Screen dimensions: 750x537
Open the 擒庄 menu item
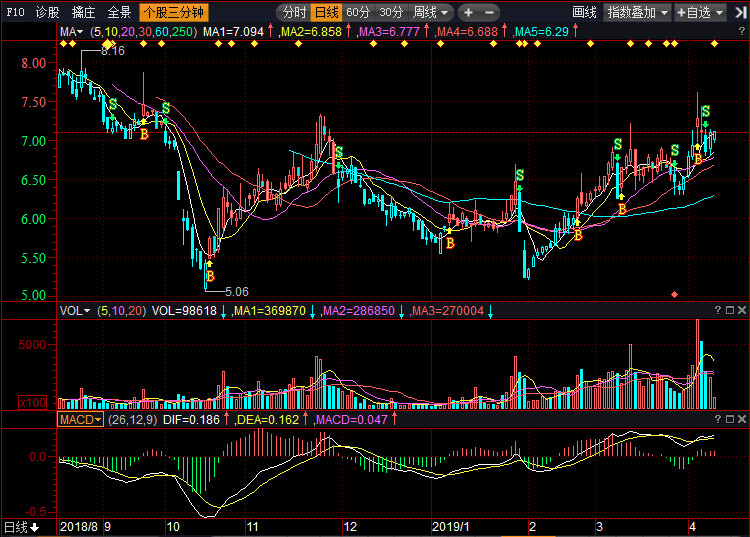click(84, 13)
